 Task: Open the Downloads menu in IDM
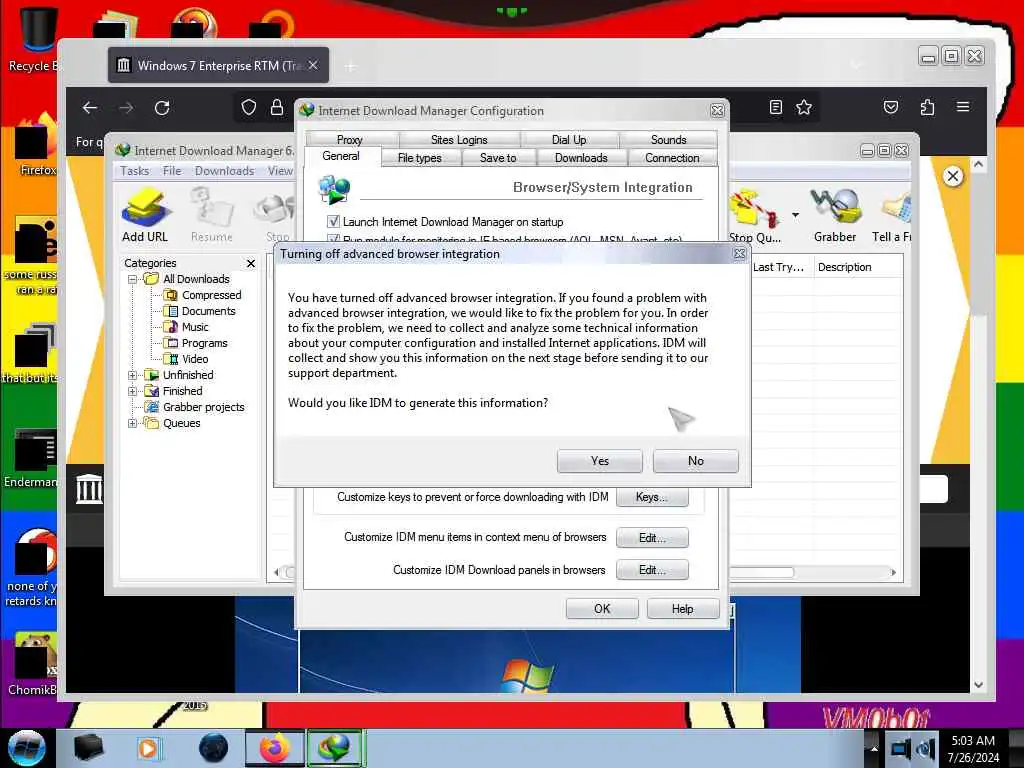224,170
